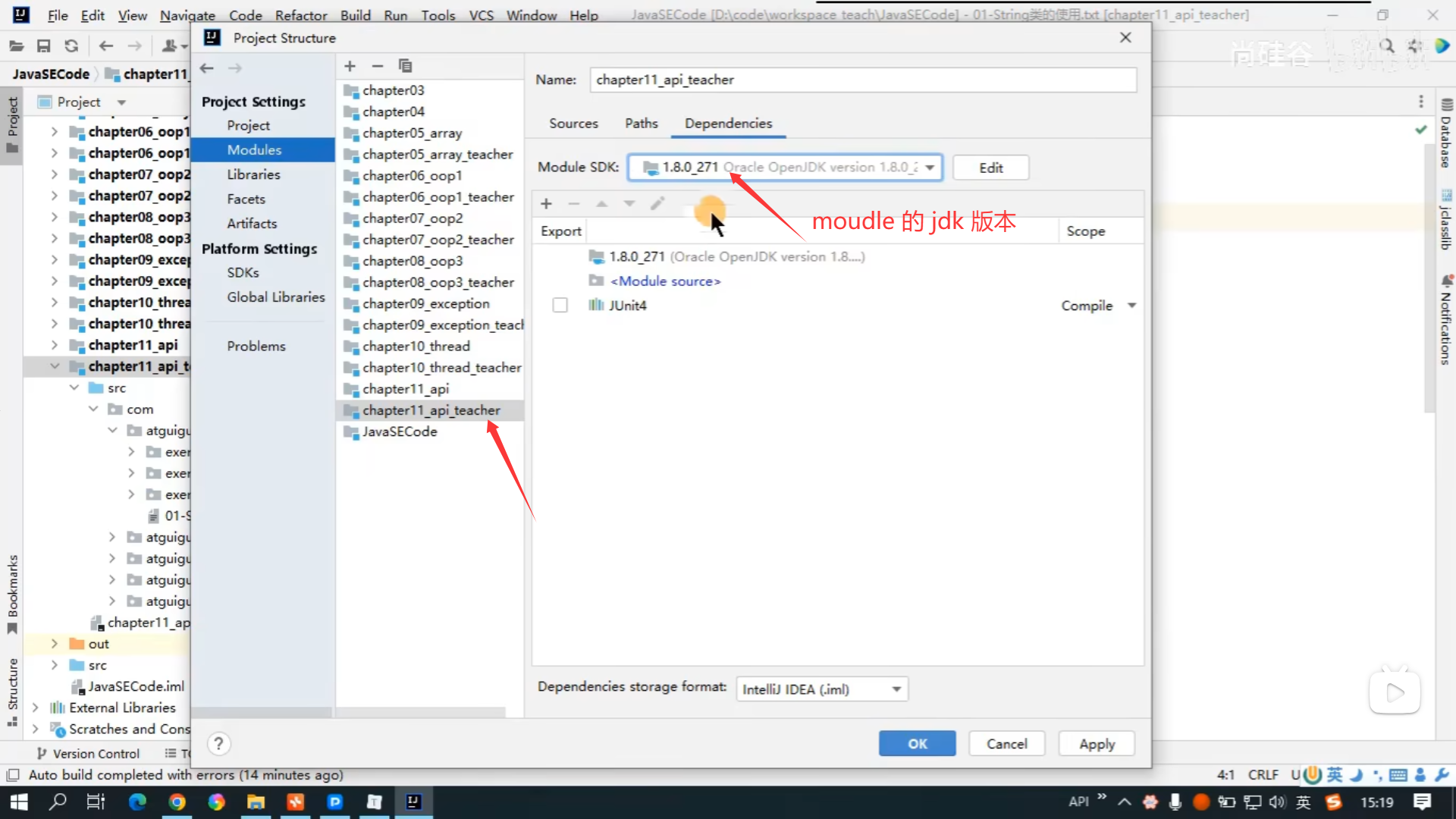Click the back navigation arrow in dialog
1456x819 pixels.
click(x=206, y=68)
